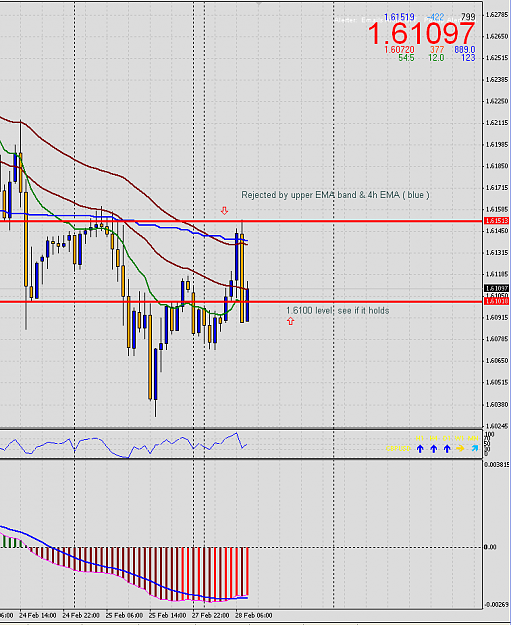Click the red 1.61018 price tag on axis

pos(497,301)
